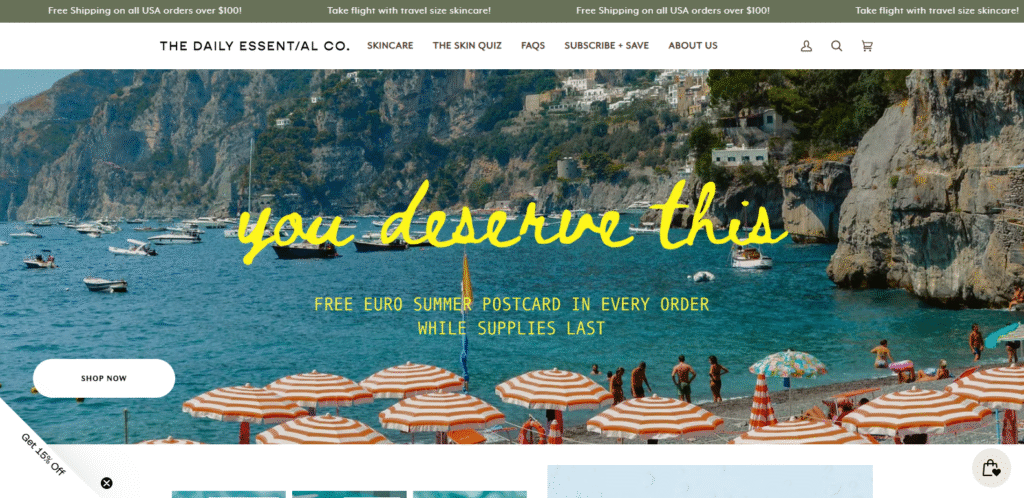This screenshot has height=498, width=1024.
Task: Open the light blue image tile below hero
Action: [710, 482]
